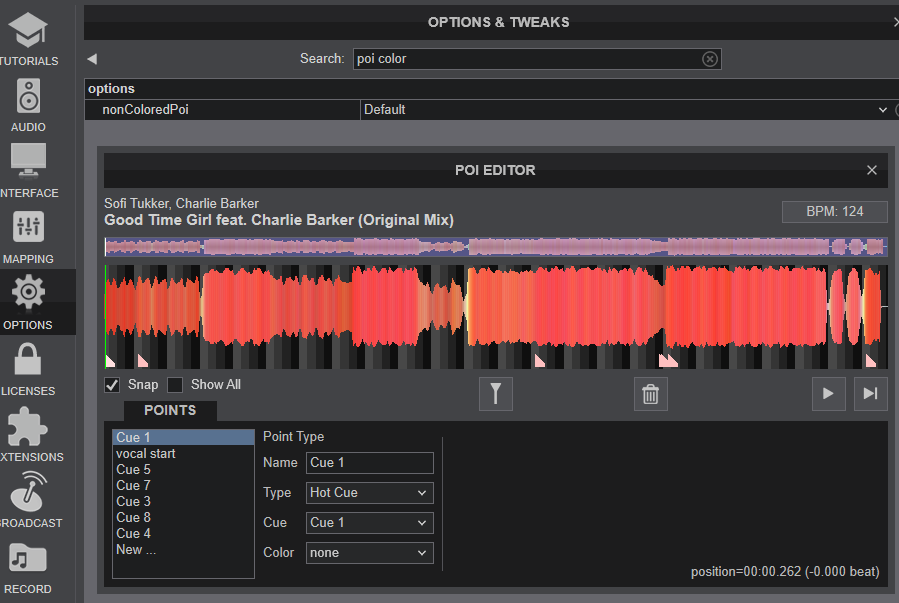Enable the Show All checkbox
The height and width of the screenshot is (603, 899).
[x=175, y=385]
